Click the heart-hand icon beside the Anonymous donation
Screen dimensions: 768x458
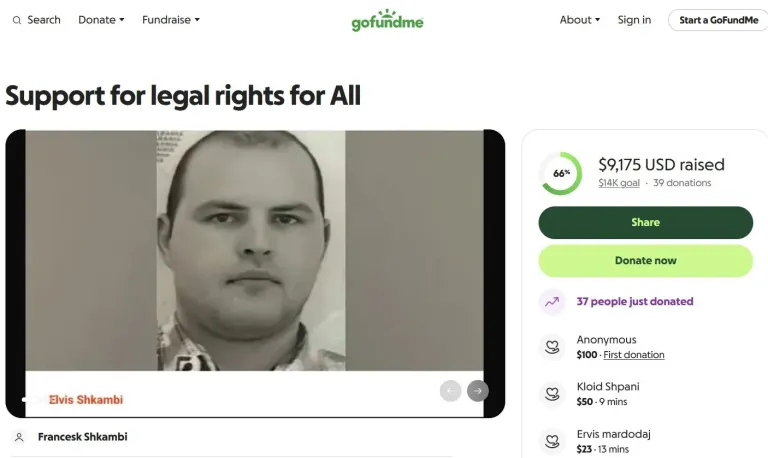pyautogui.click(x=552, y=347)
